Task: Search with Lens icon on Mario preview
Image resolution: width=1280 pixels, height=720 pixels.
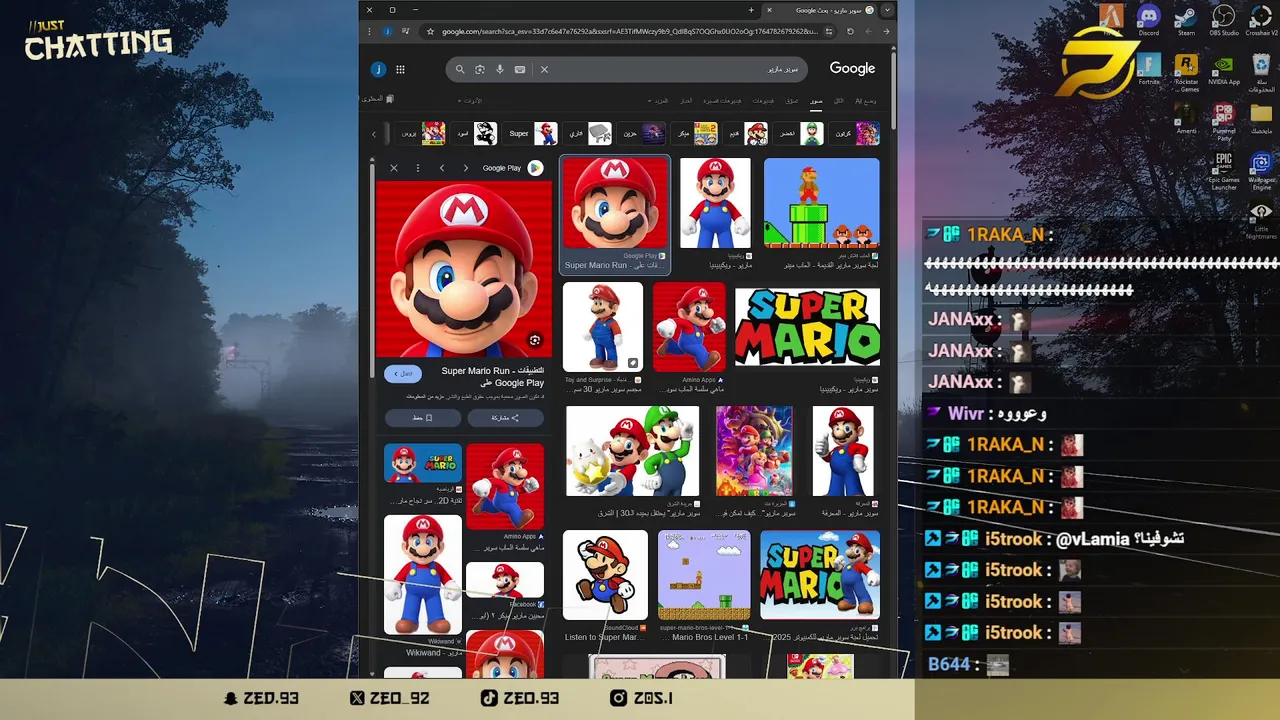Action: click(x=535, y=341)
